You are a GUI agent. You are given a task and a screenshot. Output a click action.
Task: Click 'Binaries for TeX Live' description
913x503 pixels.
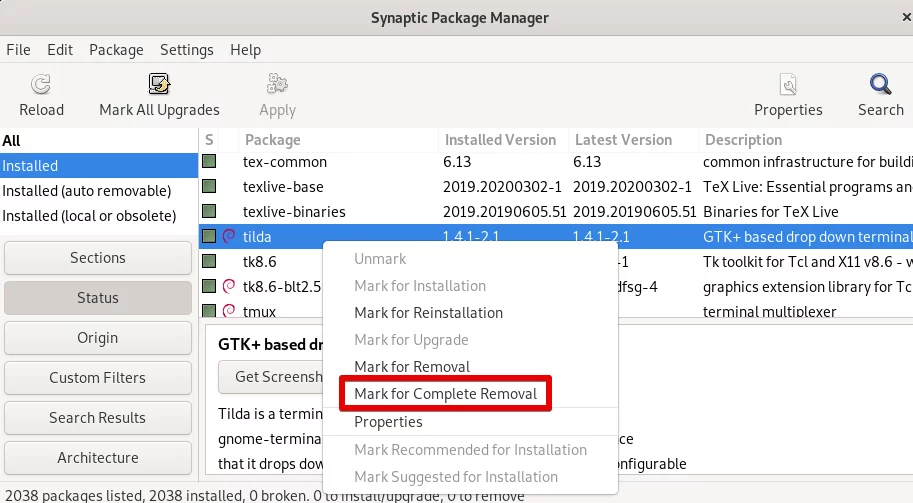[x=770, y=212]
